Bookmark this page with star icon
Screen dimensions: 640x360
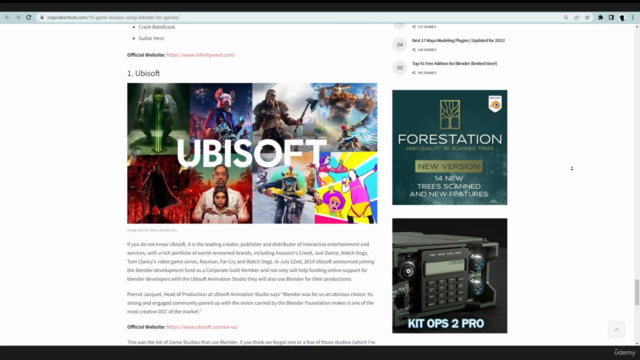[x=587, y=18]
